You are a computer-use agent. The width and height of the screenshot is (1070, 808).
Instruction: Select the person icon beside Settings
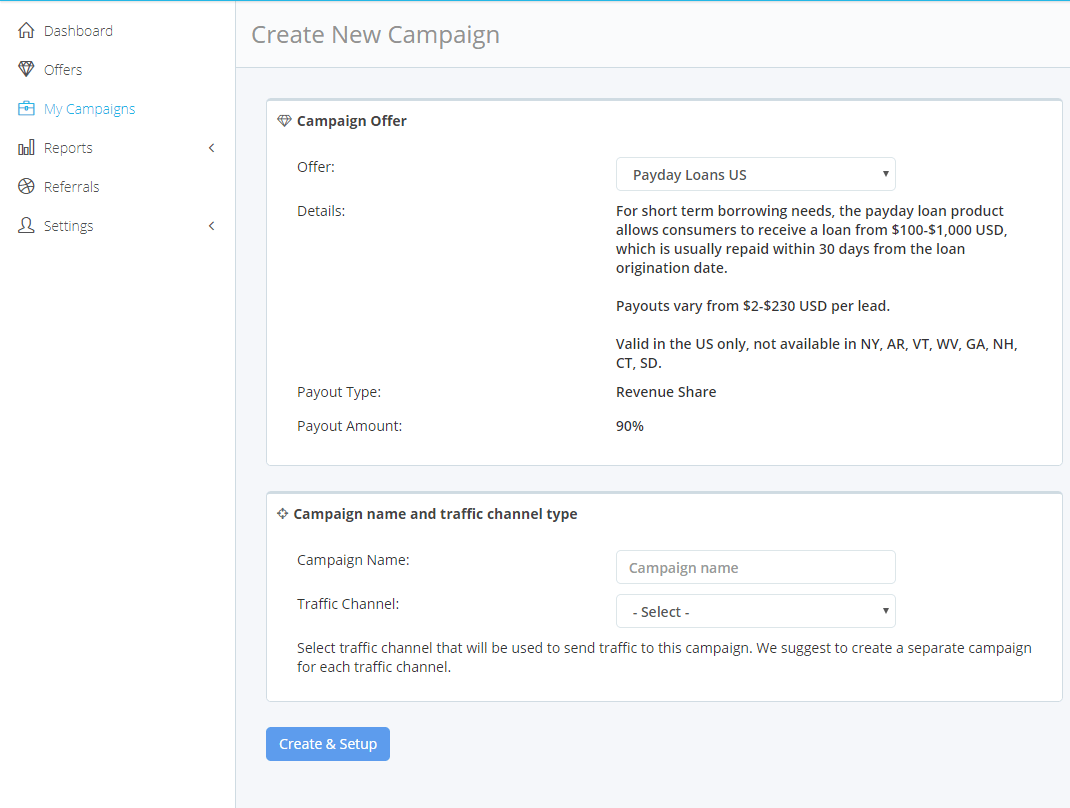click(24, 225)
